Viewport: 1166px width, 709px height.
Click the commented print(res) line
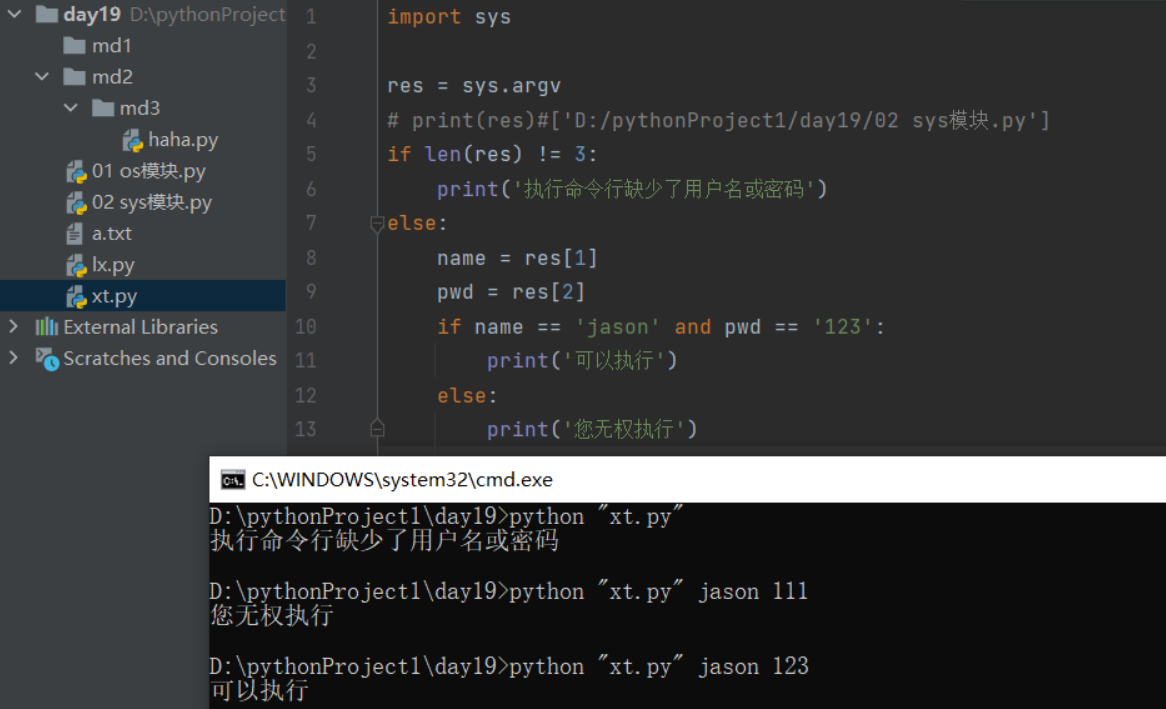tap(718, 120)
